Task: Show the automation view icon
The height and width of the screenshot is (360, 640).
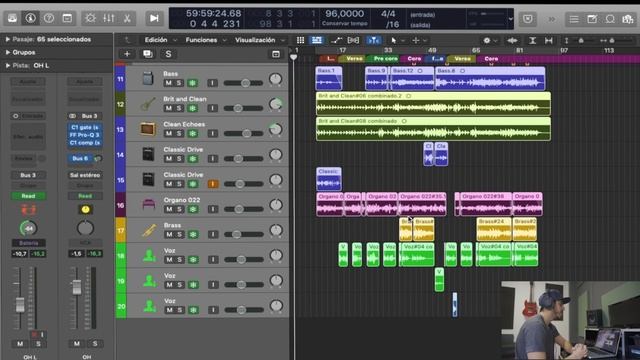Action: click(336, 40)
